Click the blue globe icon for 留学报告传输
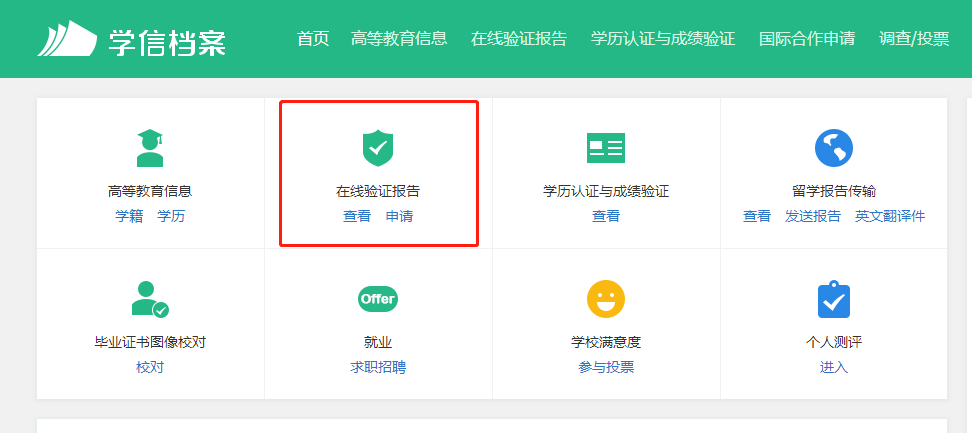The width and height of the screenshot is (972, 433). click(833, 148)
